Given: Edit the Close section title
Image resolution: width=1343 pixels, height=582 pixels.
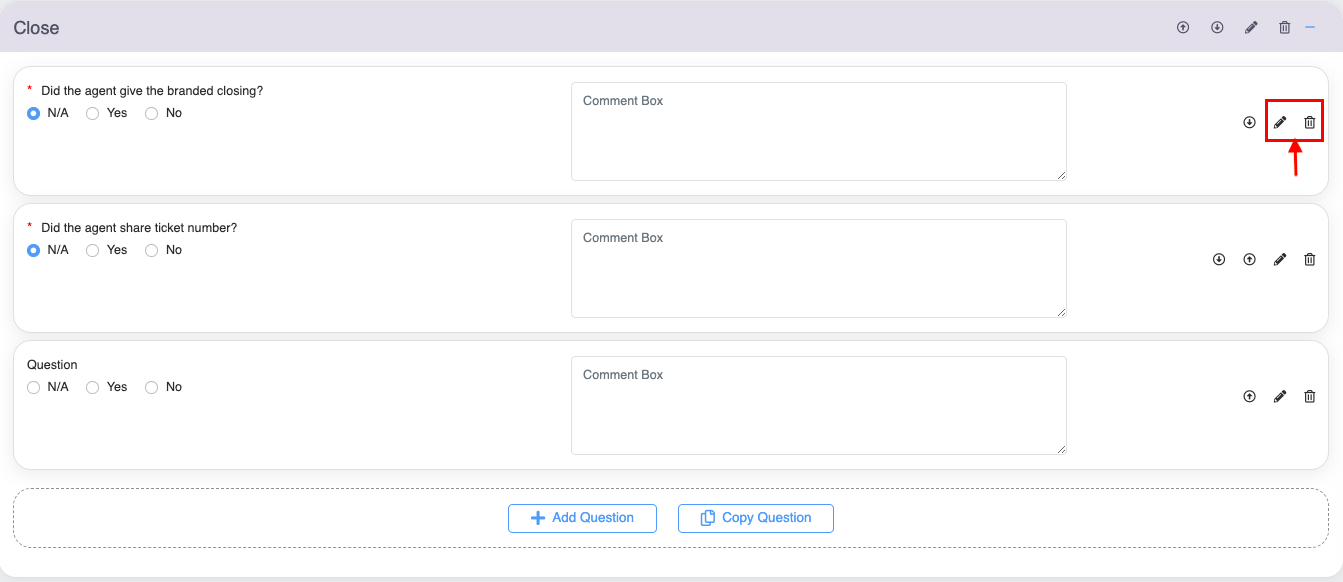Looking at the screenshot, I should (1251, 28).
